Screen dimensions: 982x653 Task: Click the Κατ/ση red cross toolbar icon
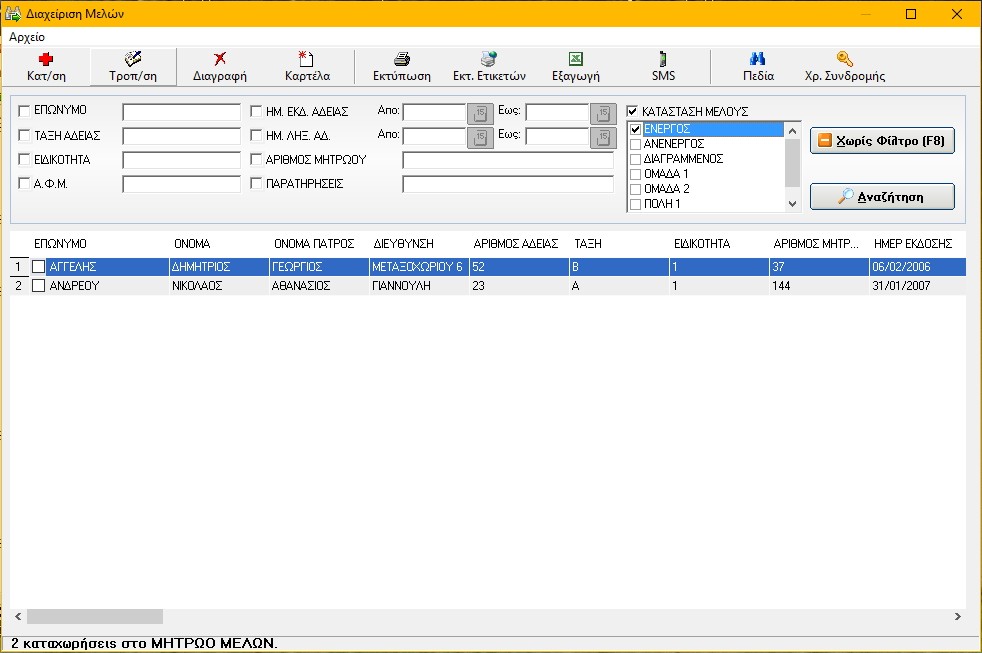coord(46,60)
